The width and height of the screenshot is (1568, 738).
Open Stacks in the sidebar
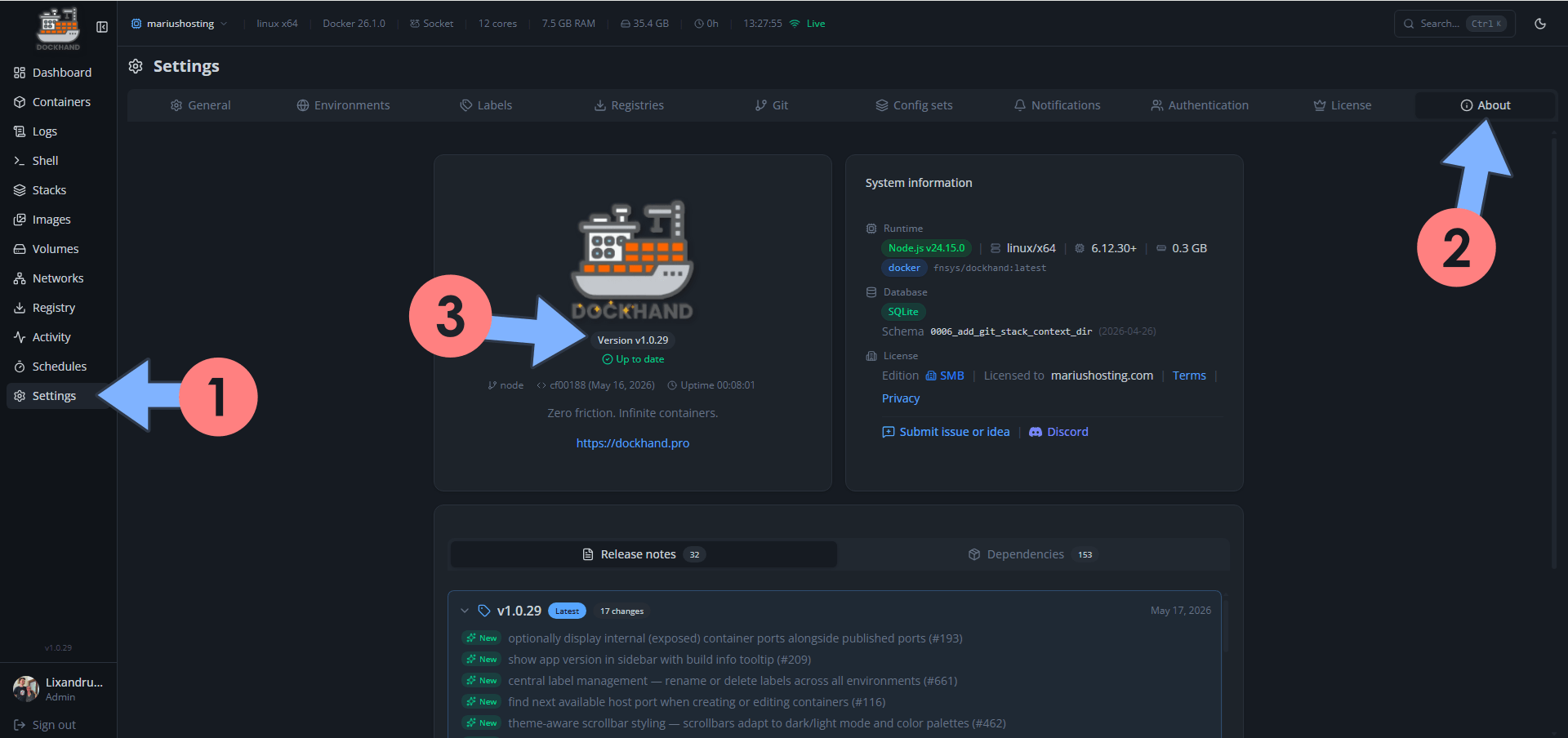[58, 190]
